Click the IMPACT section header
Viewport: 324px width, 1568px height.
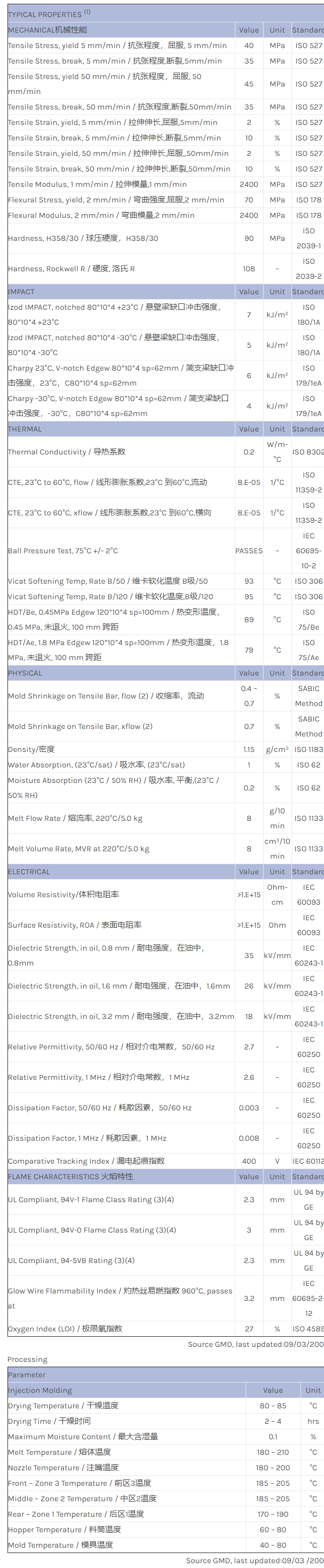coord(21,292)
